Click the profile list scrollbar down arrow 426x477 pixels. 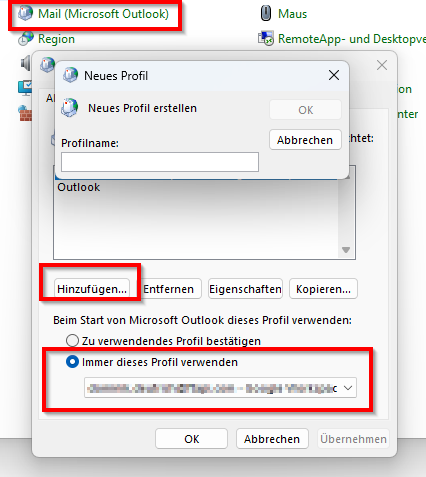346,250
